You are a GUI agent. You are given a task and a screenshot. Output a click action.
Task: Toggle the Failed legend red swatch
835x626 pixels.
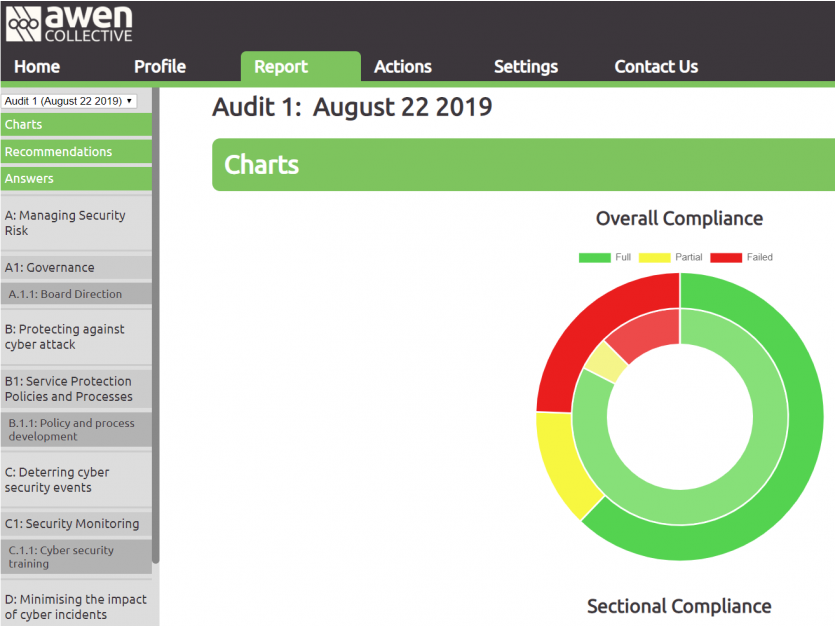pos(726,258)
